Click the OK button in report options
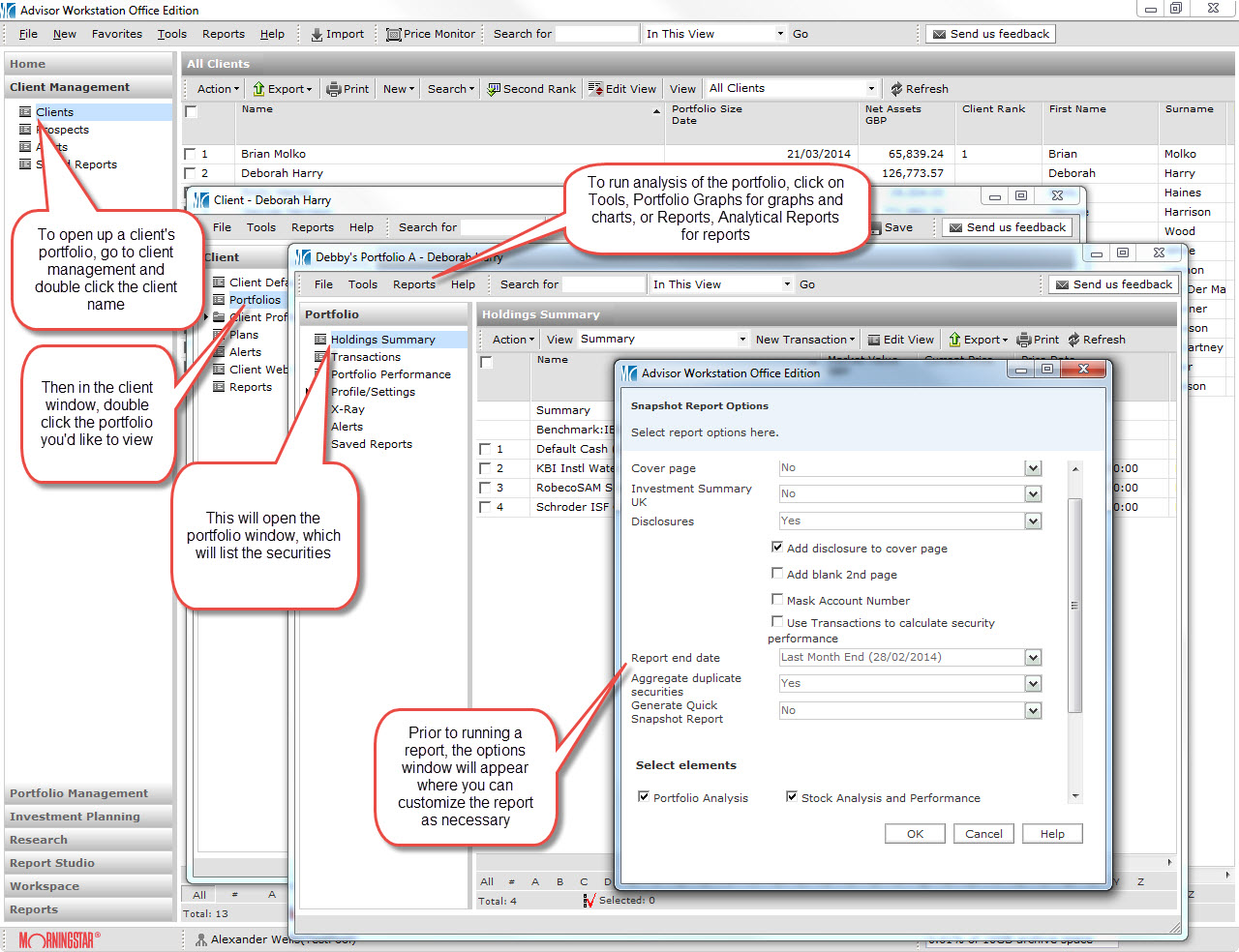This screenshot has height=952, width=1239. [x=915, y=834]
